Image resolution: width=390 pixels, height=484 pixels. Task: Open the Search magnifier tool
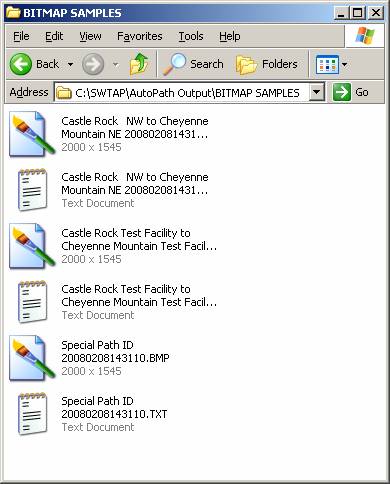tap(193, 64)
